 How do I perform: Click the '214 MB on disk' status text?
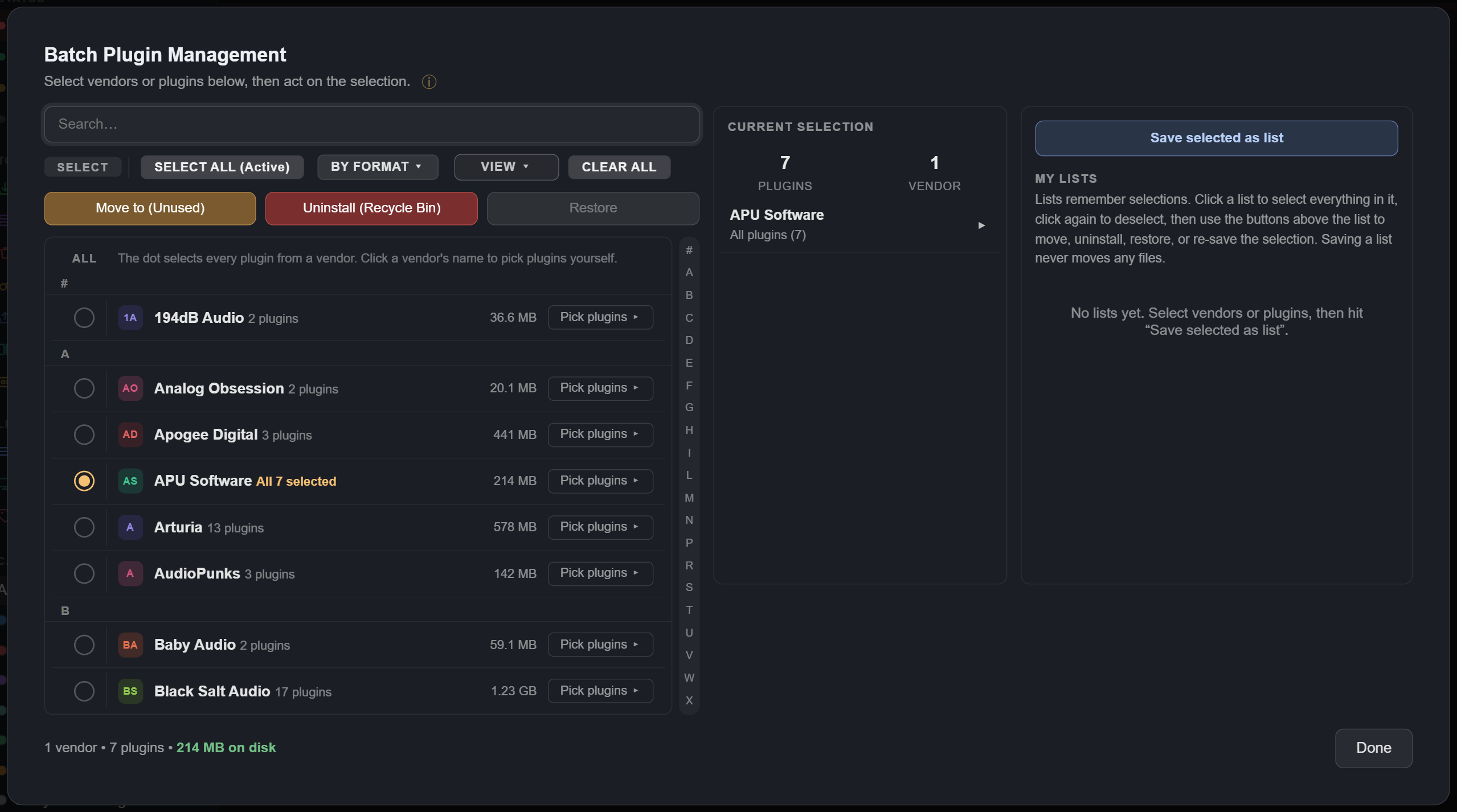click(226, 748)
